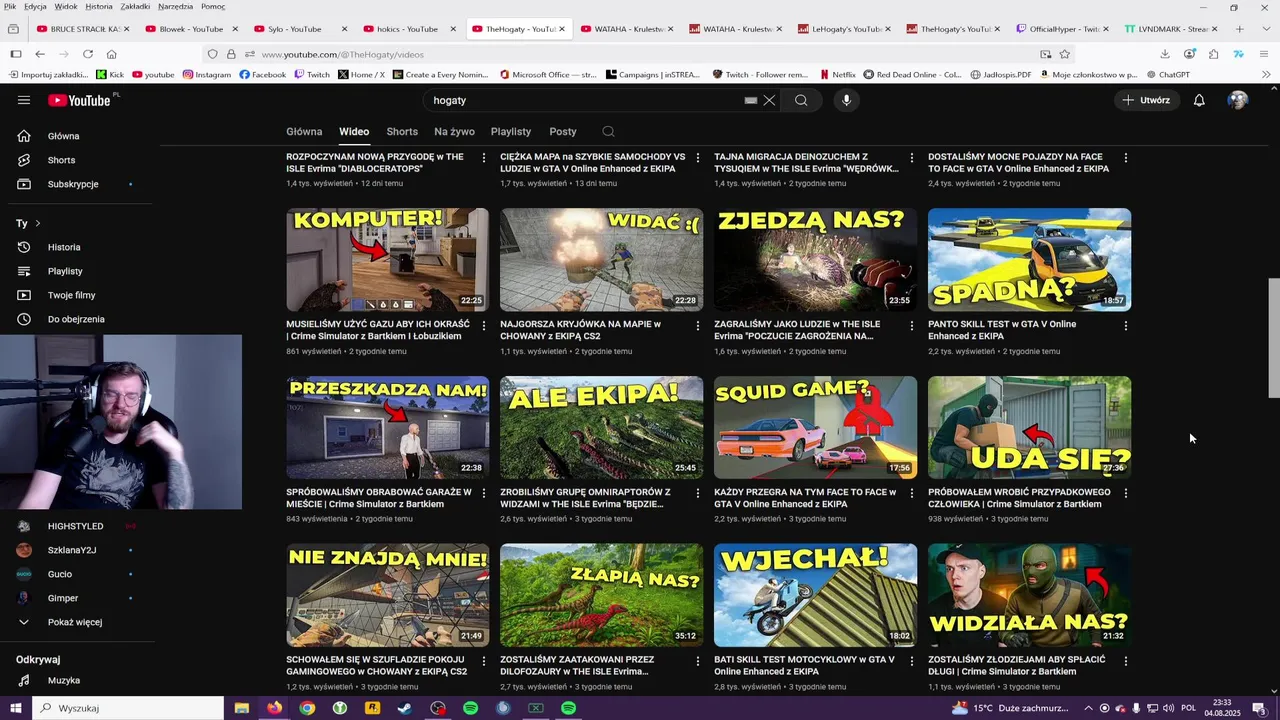Open File Explorer from the taskbar

[x=241, y=708]
